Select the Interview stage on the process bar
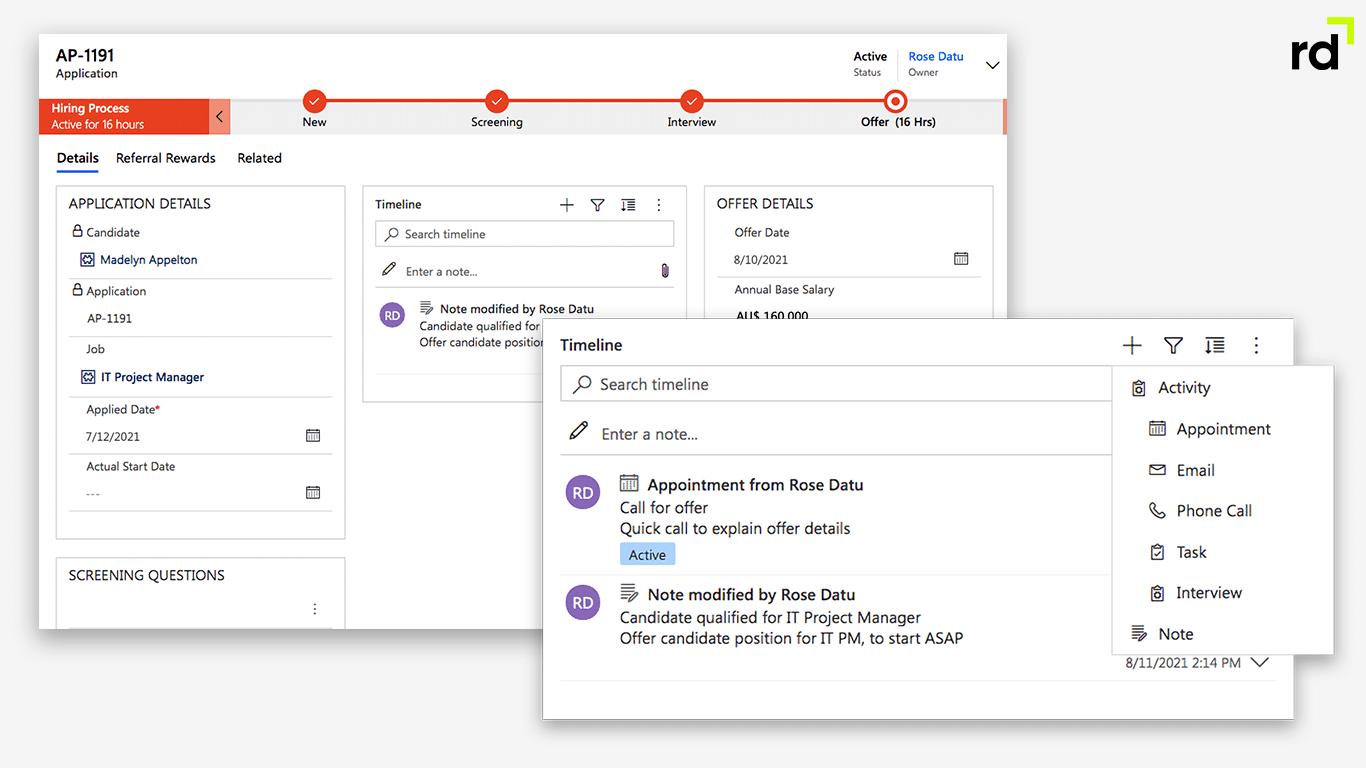 (691, 102)
